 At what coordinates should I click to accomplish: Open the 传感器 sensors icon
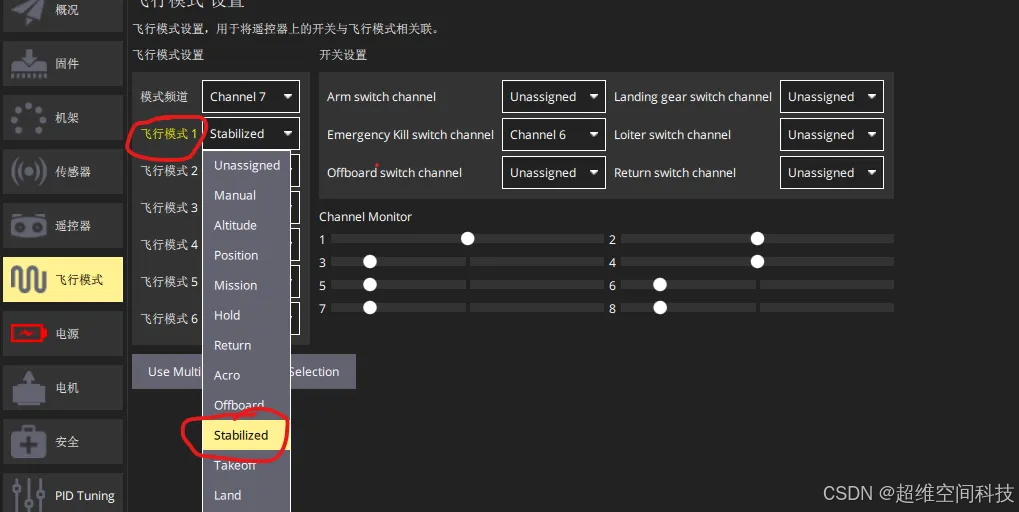29,172
